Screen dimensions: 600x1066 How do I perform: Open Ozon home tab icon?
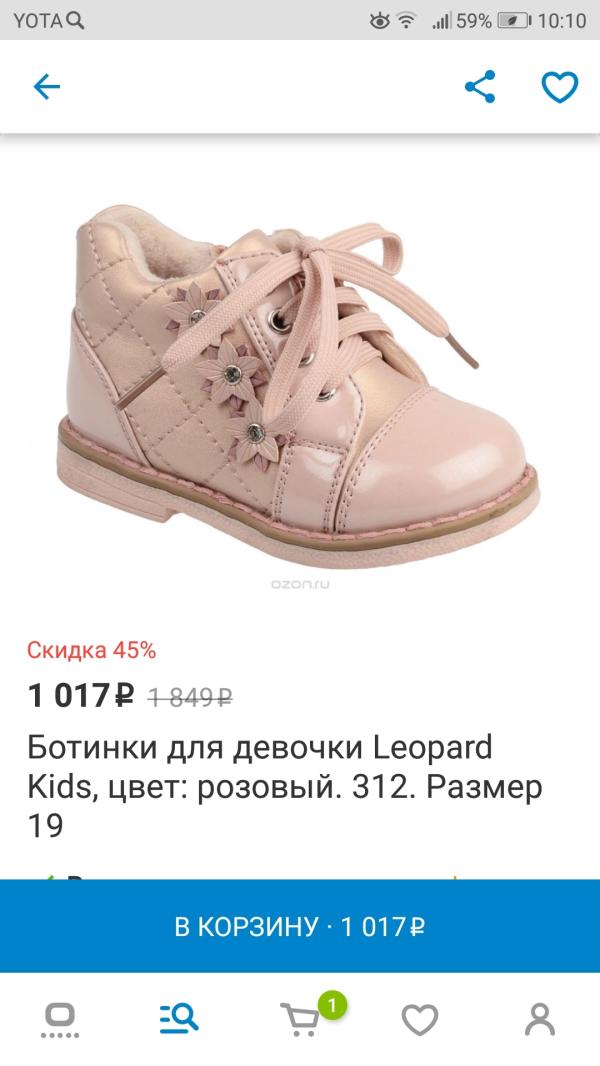tap(60, 1020)
